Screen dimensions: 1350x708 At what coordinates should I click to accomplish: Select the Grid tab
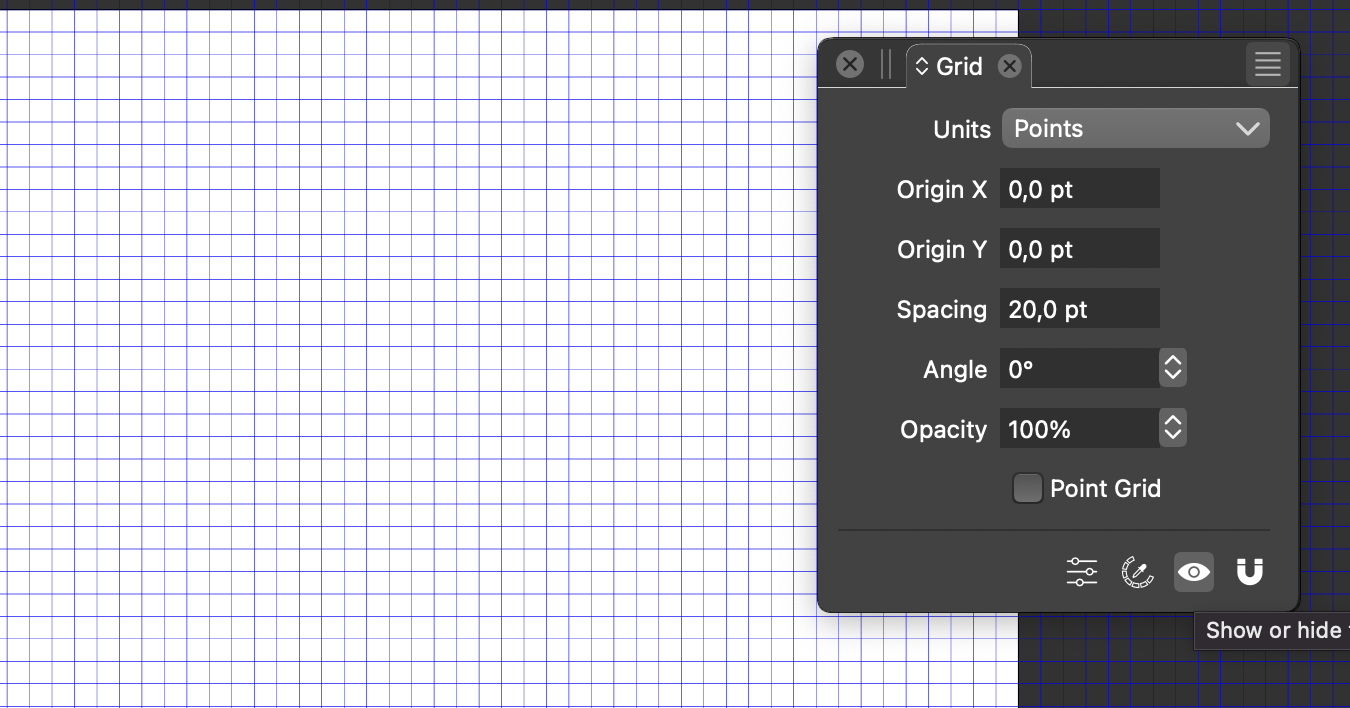click(959, 67)
